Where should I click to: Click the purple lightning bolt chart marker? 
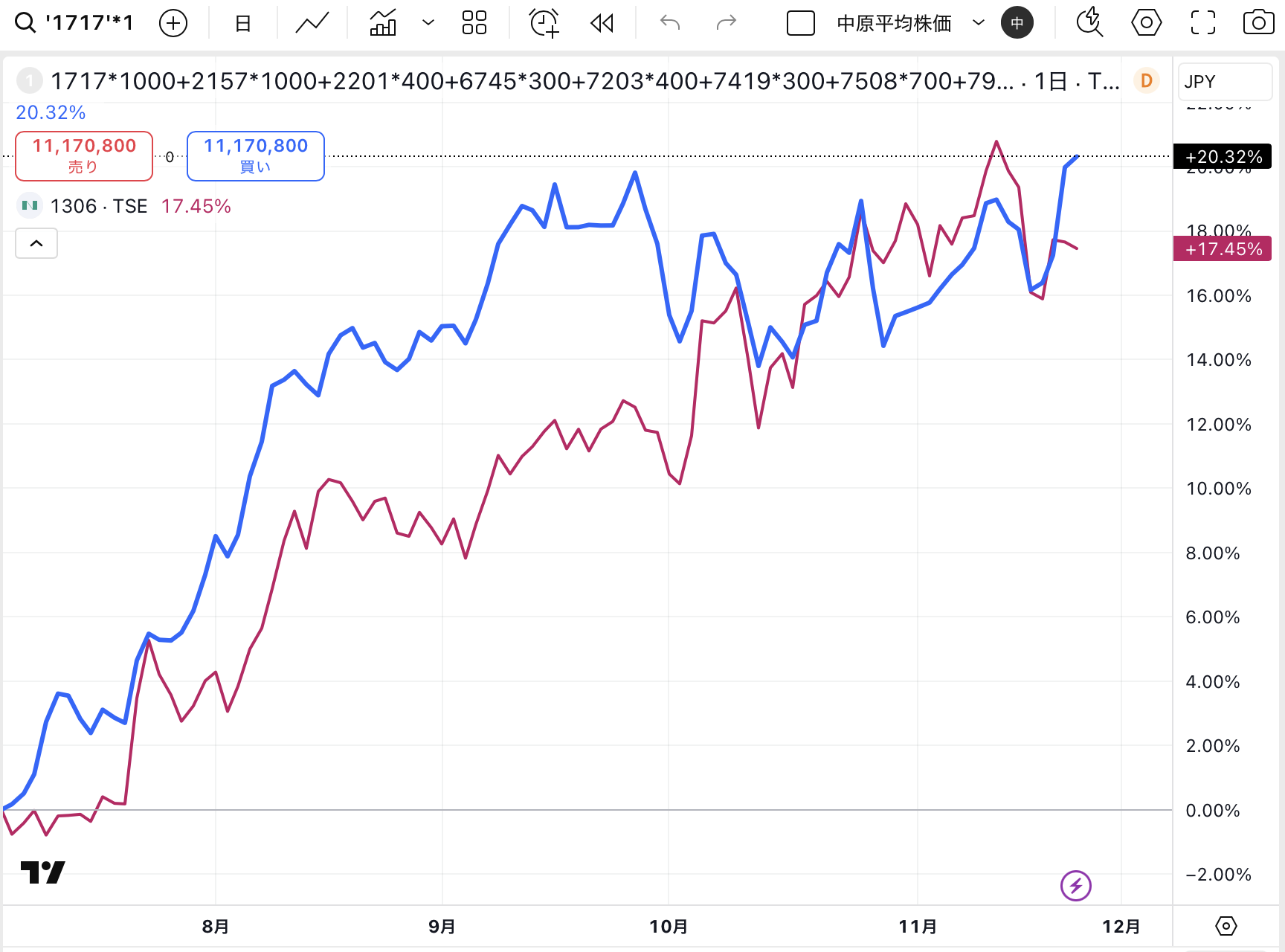pyautogui.click(x=1075, y=885)
